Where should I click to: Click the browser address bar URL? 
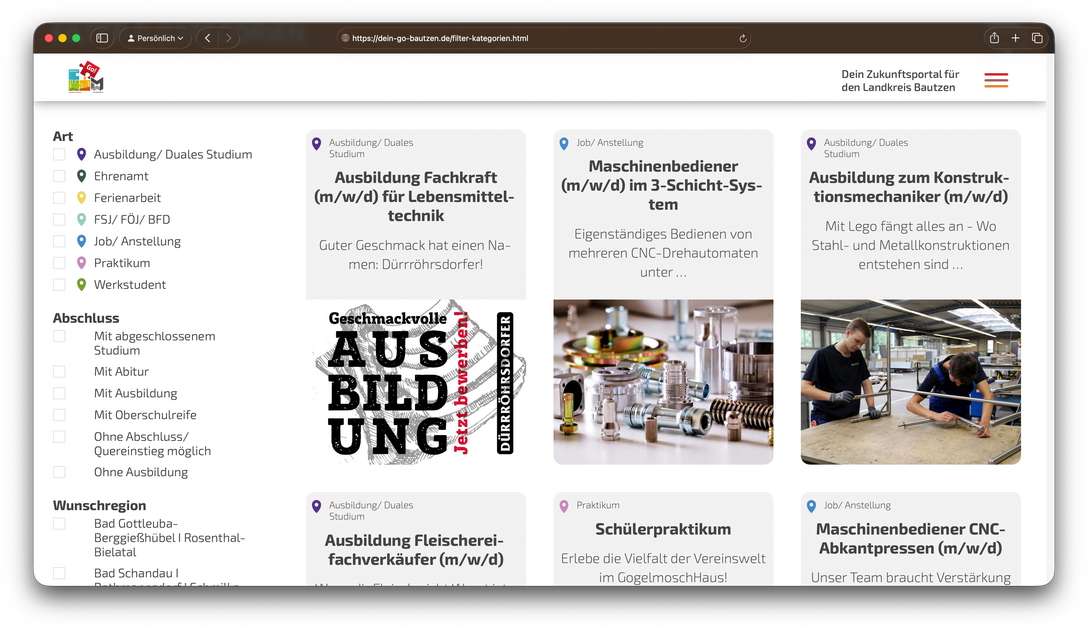440,39
